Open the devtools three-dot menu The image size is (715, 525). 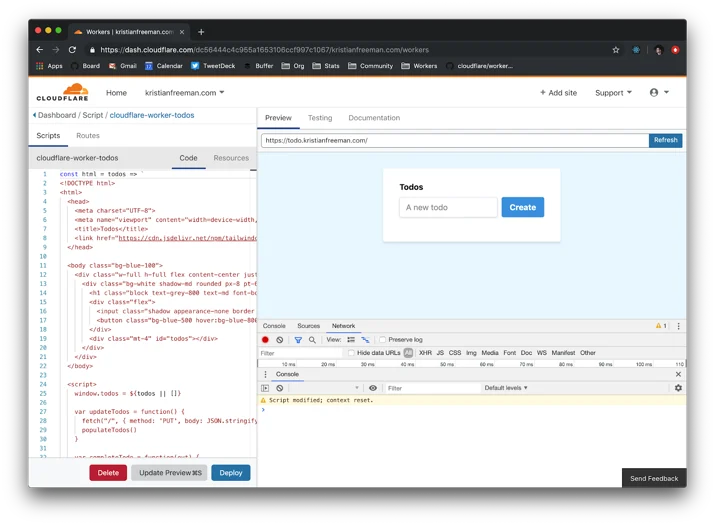(679, 326)
